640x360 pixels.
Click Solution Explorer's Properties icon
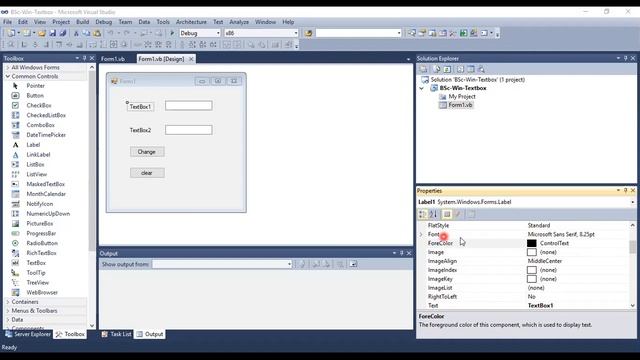point(424,69)
